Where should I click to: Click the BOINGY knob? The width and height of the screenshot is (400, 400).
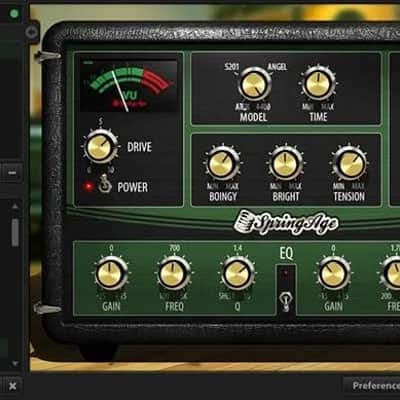pyautogui.click(x=223, y=164)
